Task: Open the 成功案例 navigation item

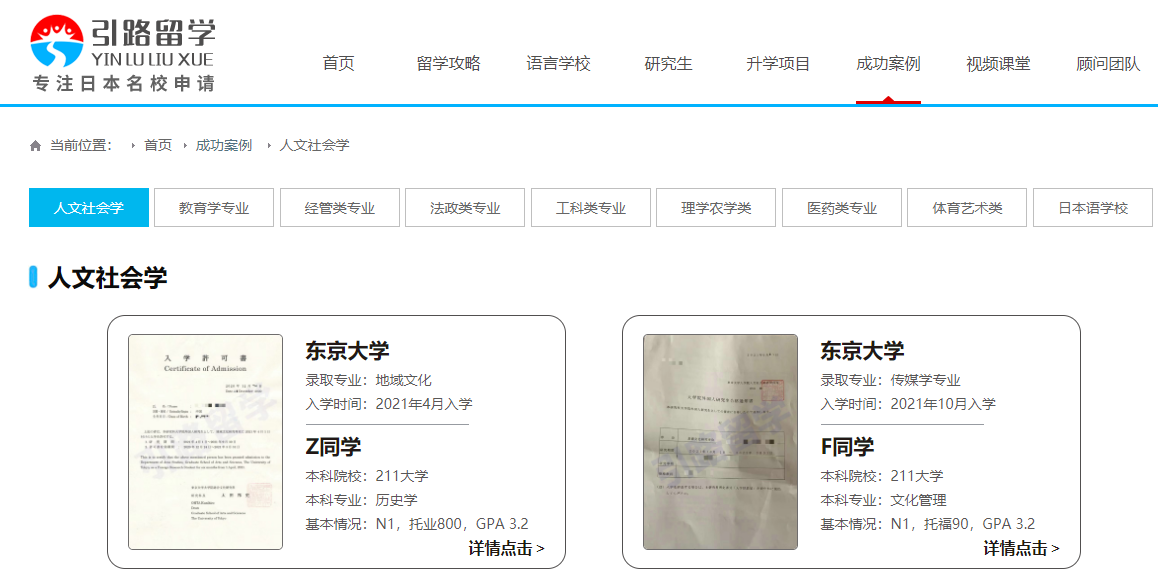Action: click(888, 64)
